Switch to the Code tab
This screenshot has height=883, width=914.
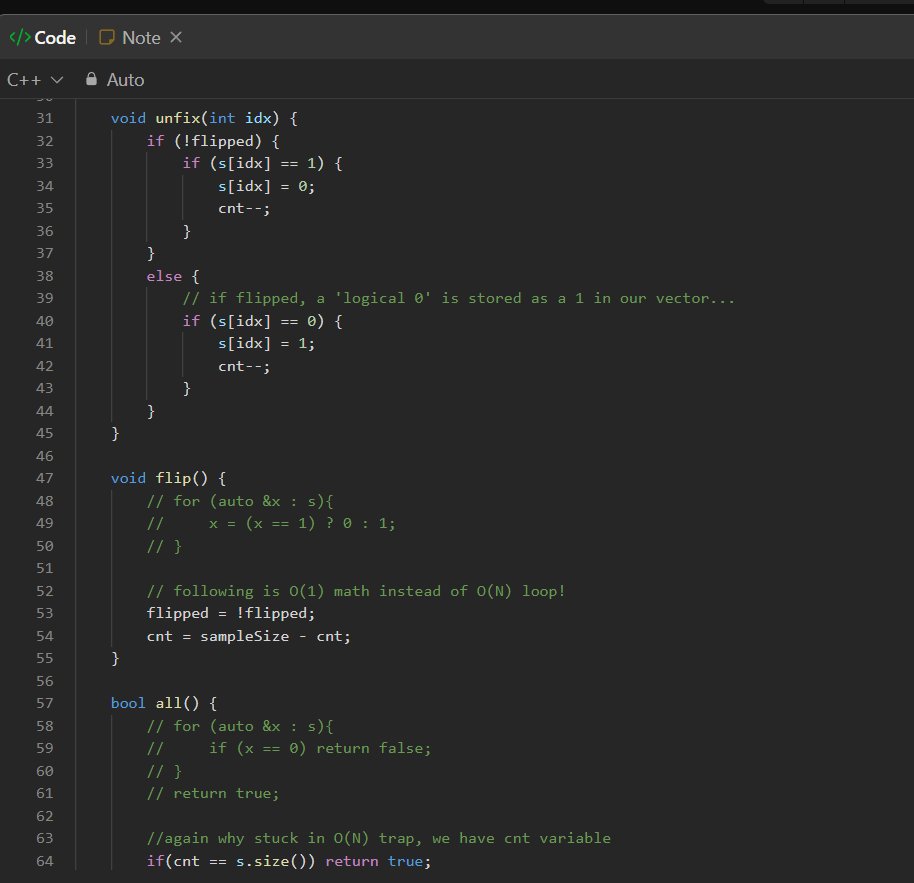coord(43,38)
